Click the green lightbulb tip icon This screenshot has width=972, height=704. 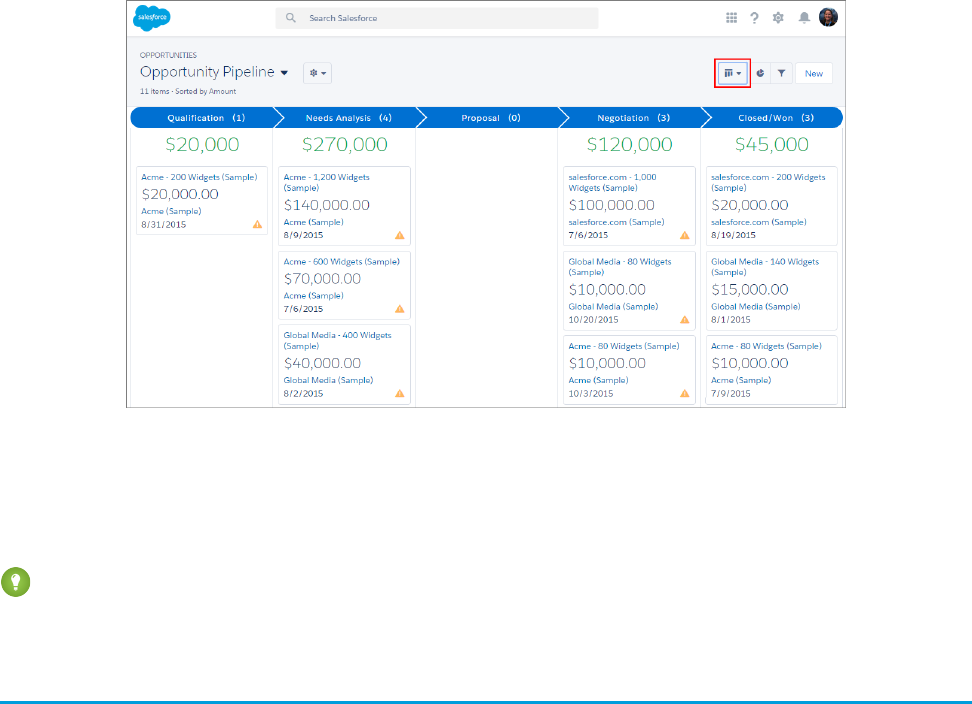15,582
